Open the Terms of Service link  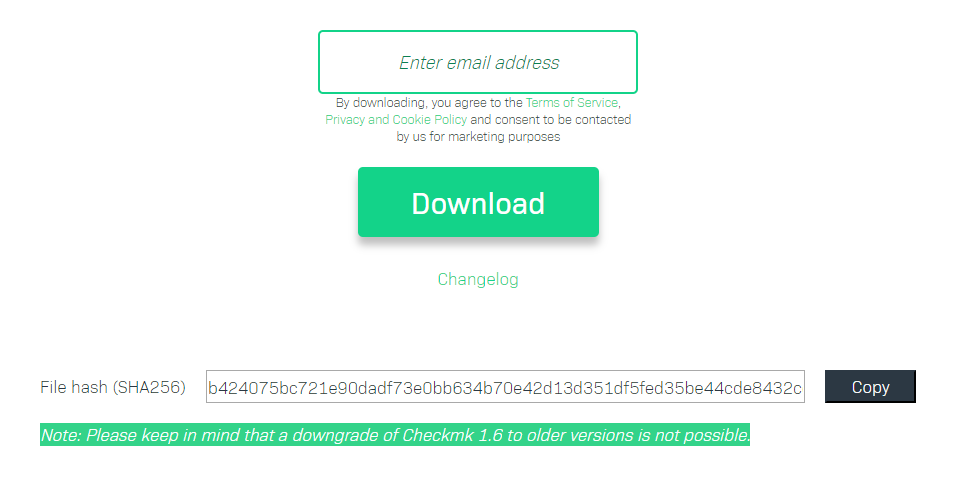point(572,103)
